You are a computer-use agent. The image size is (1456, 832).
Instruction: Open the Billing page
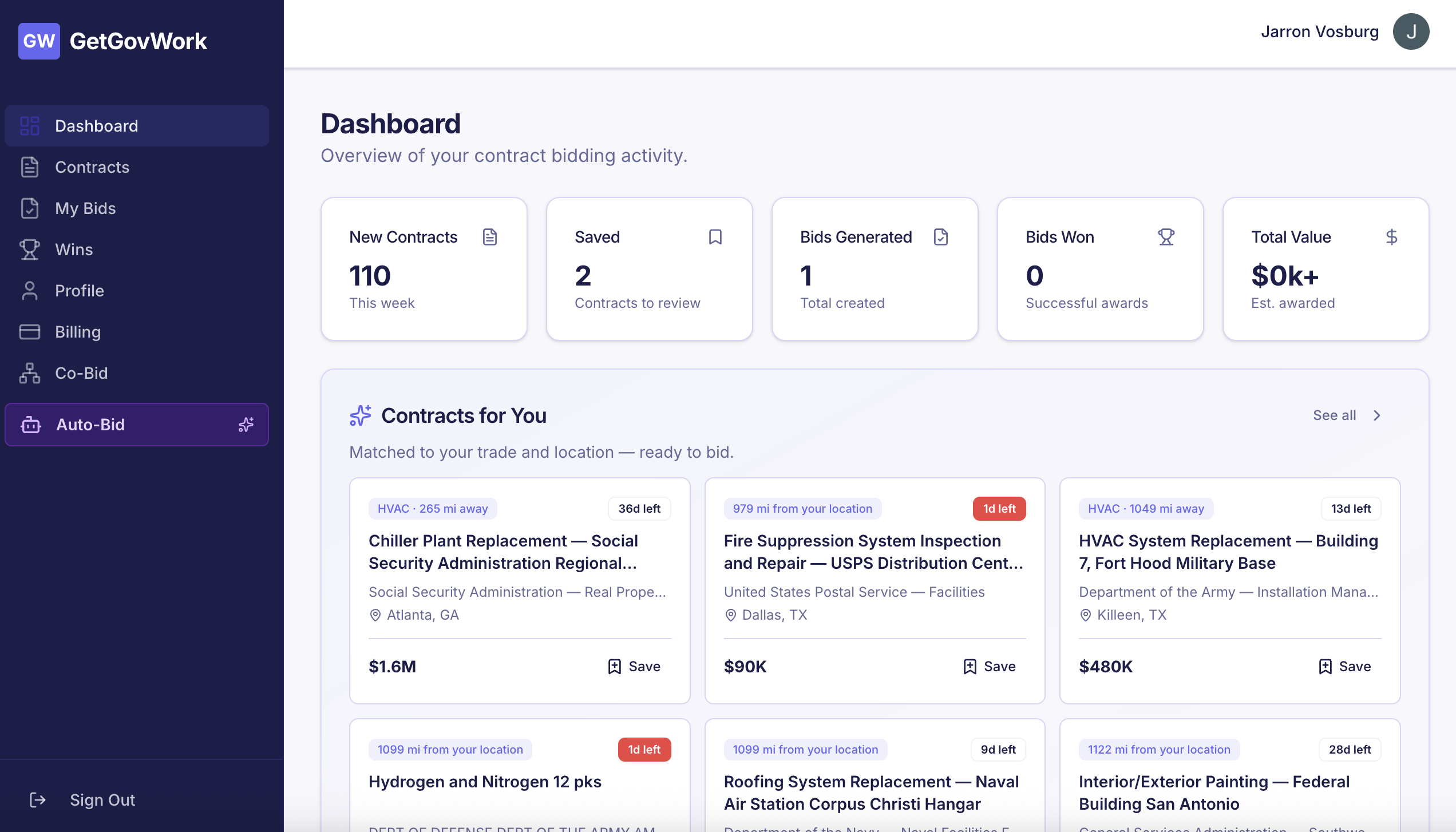[x=137, y=332]
